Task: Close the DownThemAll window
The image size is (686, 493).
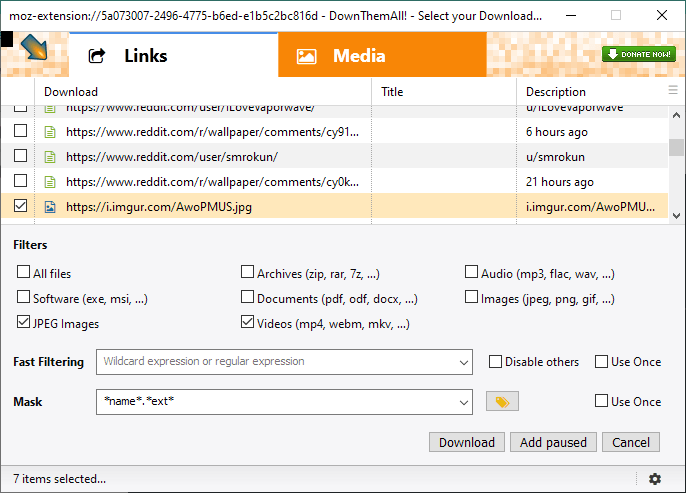Action: point(662,15)
